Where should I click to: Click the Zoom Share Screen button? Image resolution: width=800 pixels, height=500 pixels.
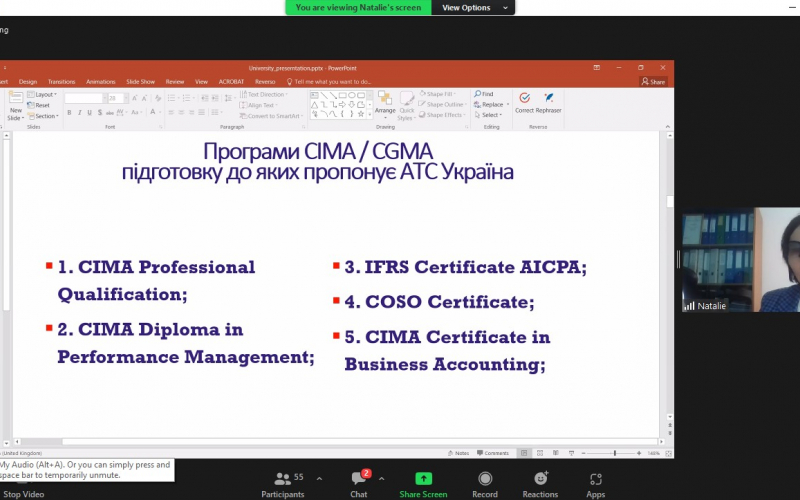423,485
